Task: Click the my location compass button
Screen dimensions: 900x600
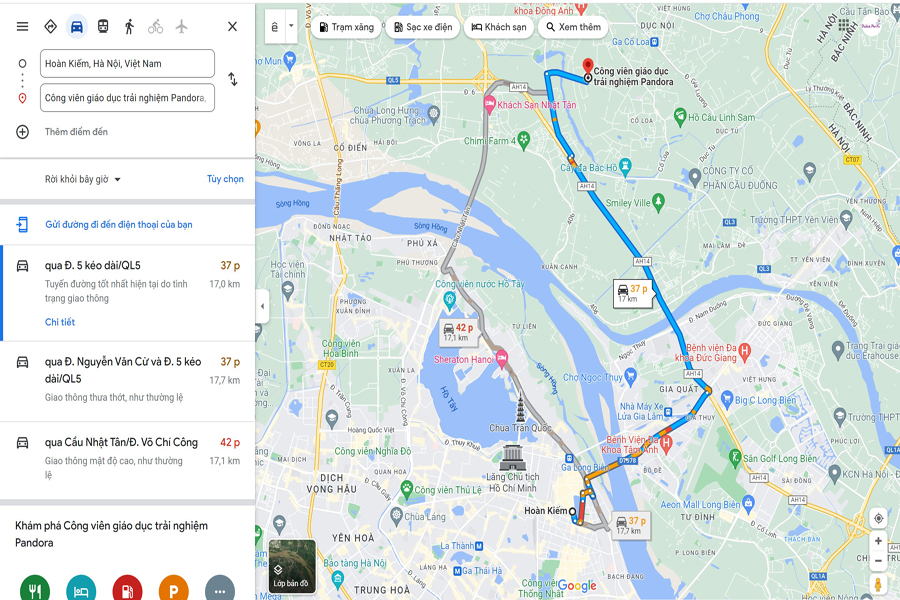Action: coord(878,518)
